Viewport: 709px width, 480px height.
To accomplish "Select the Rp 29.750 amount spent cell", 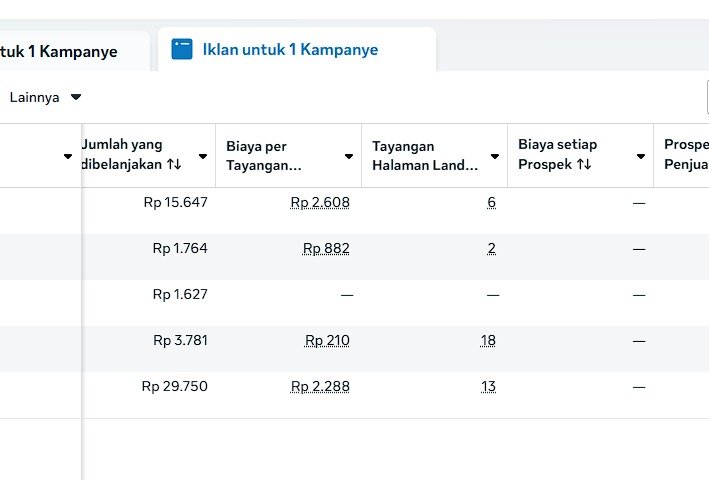I will coord(175,386).
